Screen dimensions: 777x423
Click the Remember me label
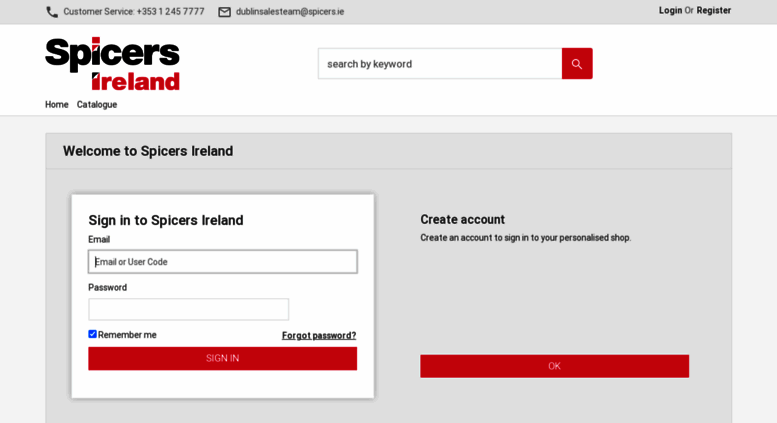[x=127, y=335]
